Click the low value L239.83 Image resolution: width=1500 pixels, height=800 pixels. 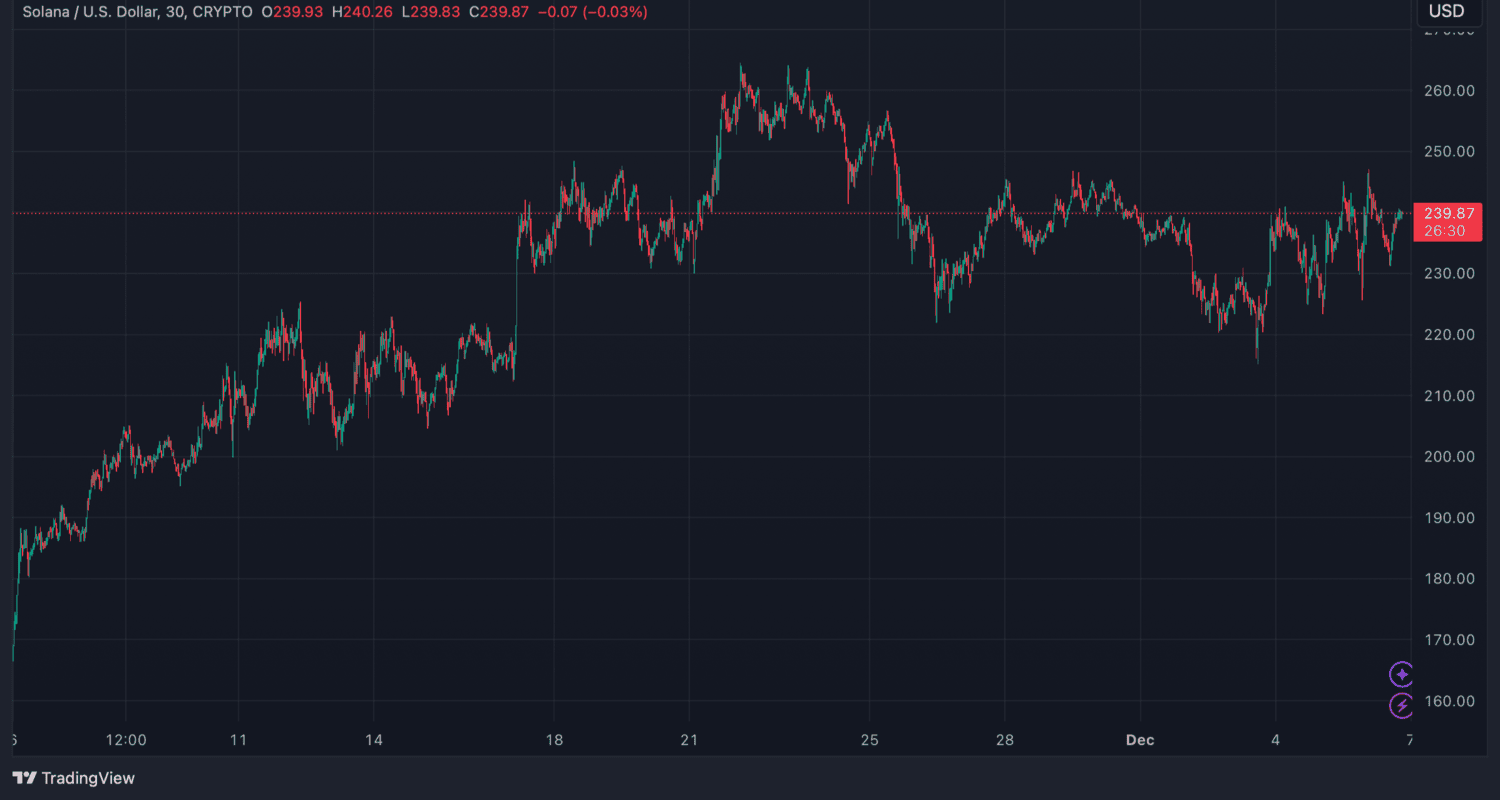(433, 12)
